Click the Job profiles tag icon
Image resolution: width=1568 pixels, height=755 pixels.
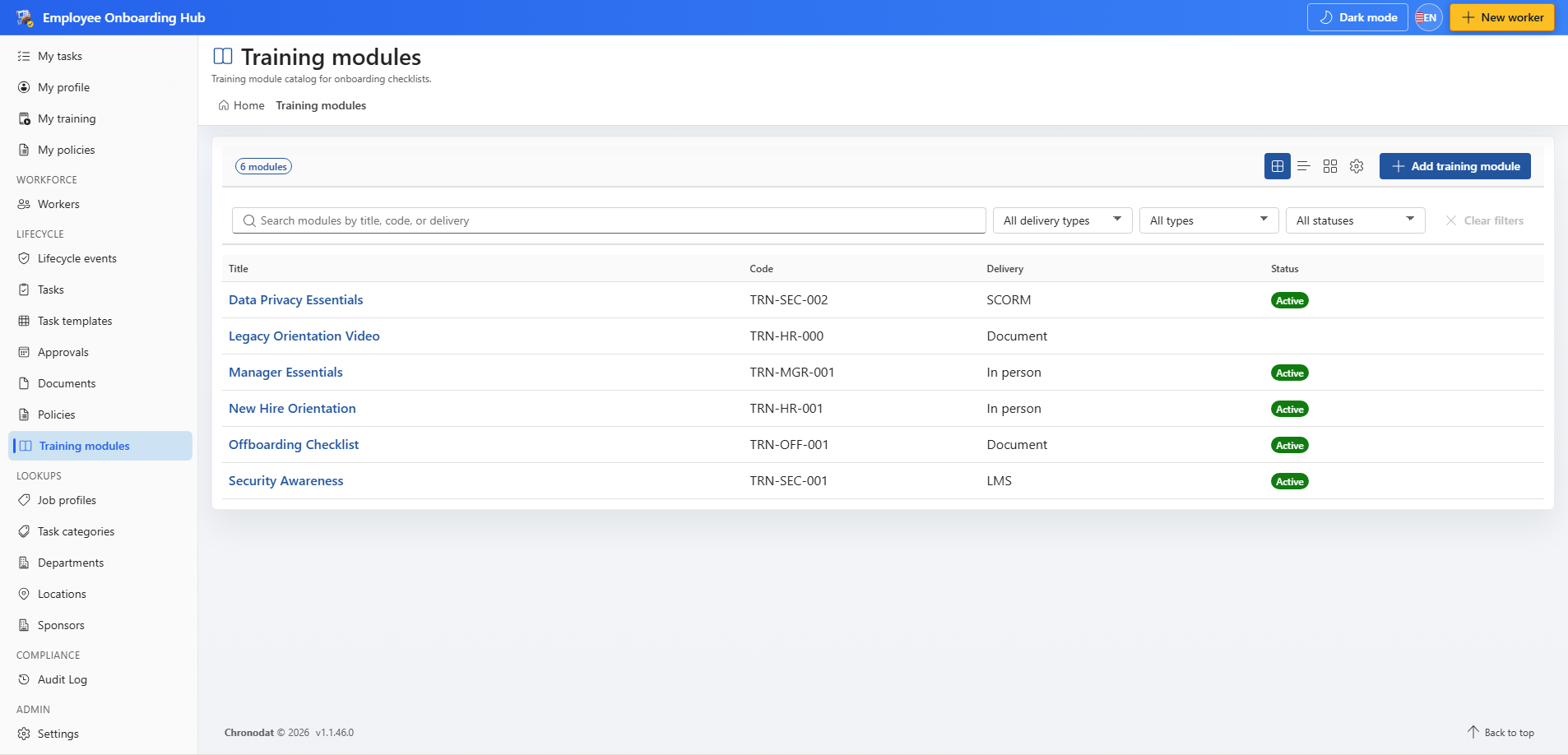(x=24, y=500)
